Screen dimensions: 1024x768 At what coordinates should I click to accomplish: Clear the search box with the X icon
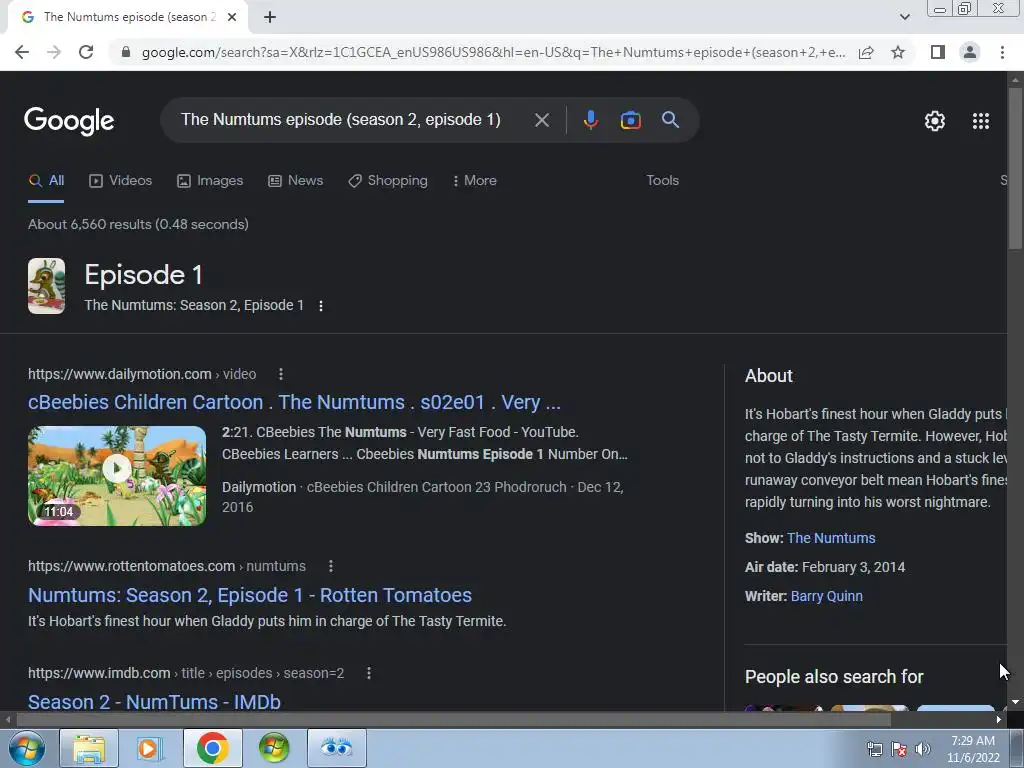click(x=541, y=120)
